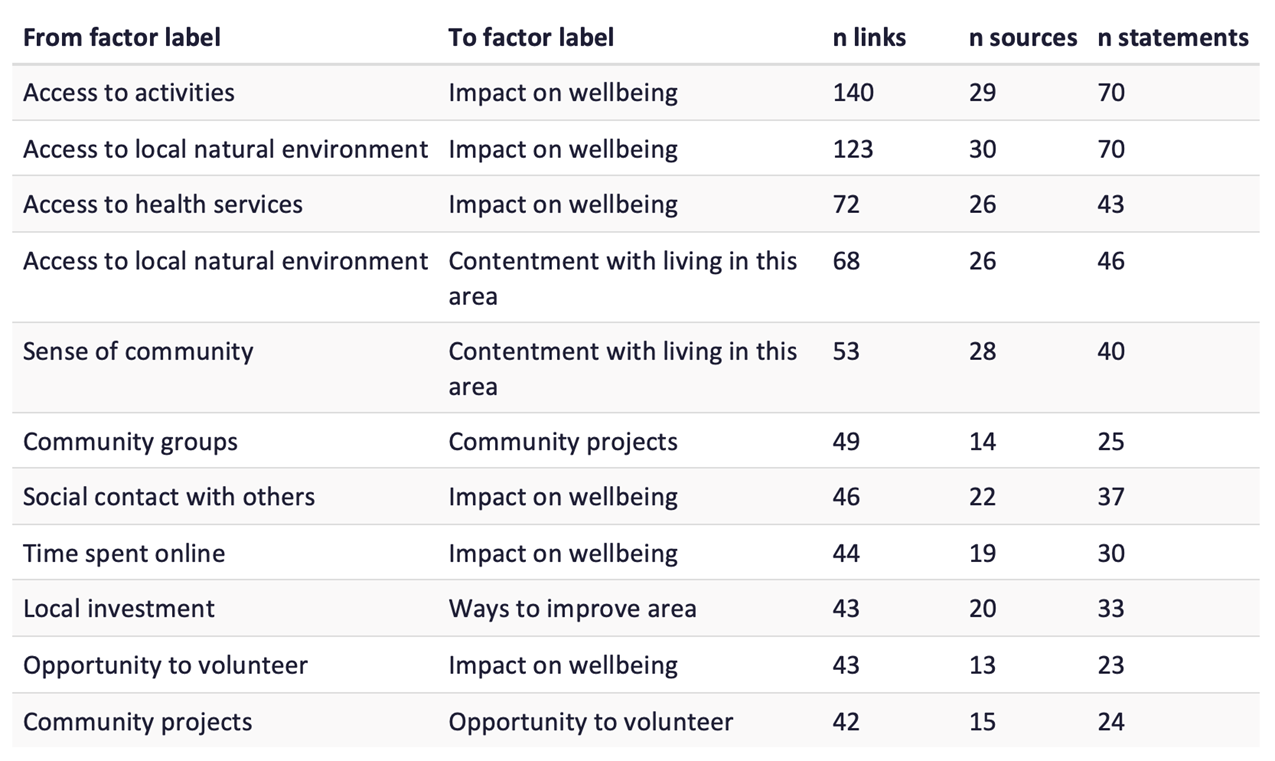Viewport: 1275px width, 761px height.
Task: Click the "Time spent online" cell
Action: click(x=124, y=554)
